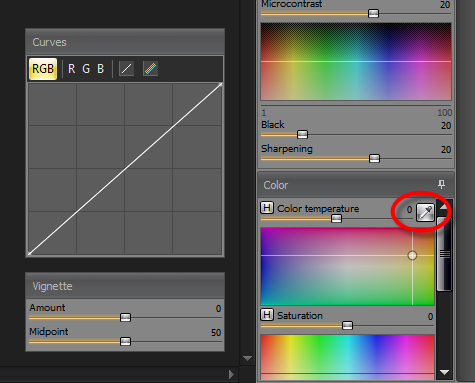The height and width of the screenshot is (383, 475).
Task: Click the Color panel vertical scrollbar thumb
Action: point(444,254)
